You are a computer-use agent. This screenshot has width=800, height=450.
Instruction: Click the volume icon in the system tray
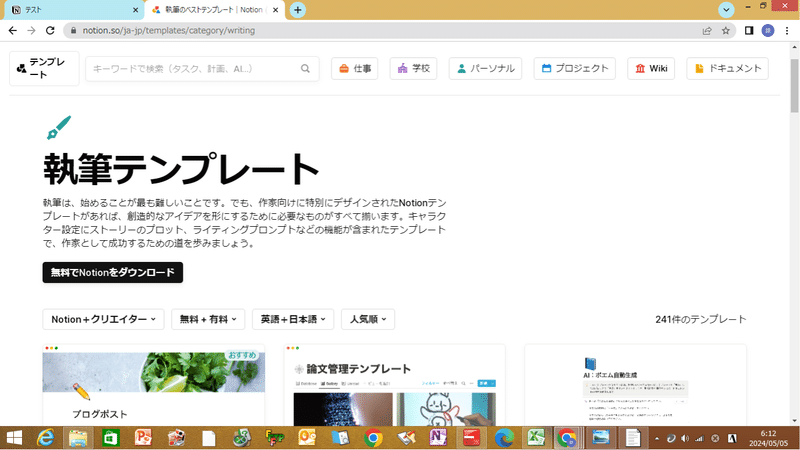(x=685, y=438)
